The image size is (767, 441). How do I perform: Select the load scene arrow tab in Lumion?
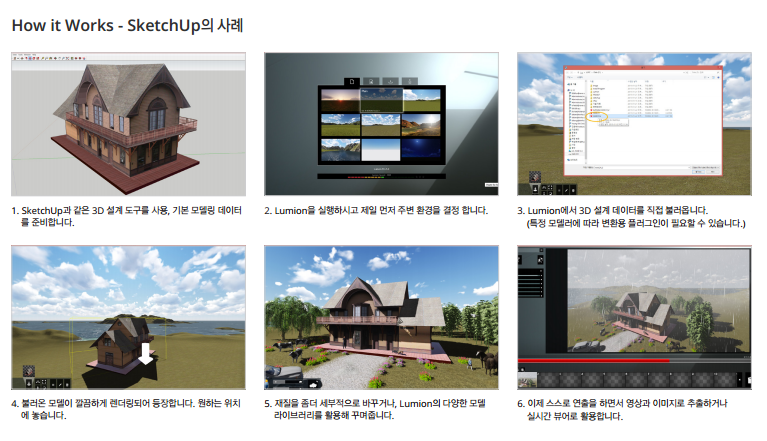point(390,81)
